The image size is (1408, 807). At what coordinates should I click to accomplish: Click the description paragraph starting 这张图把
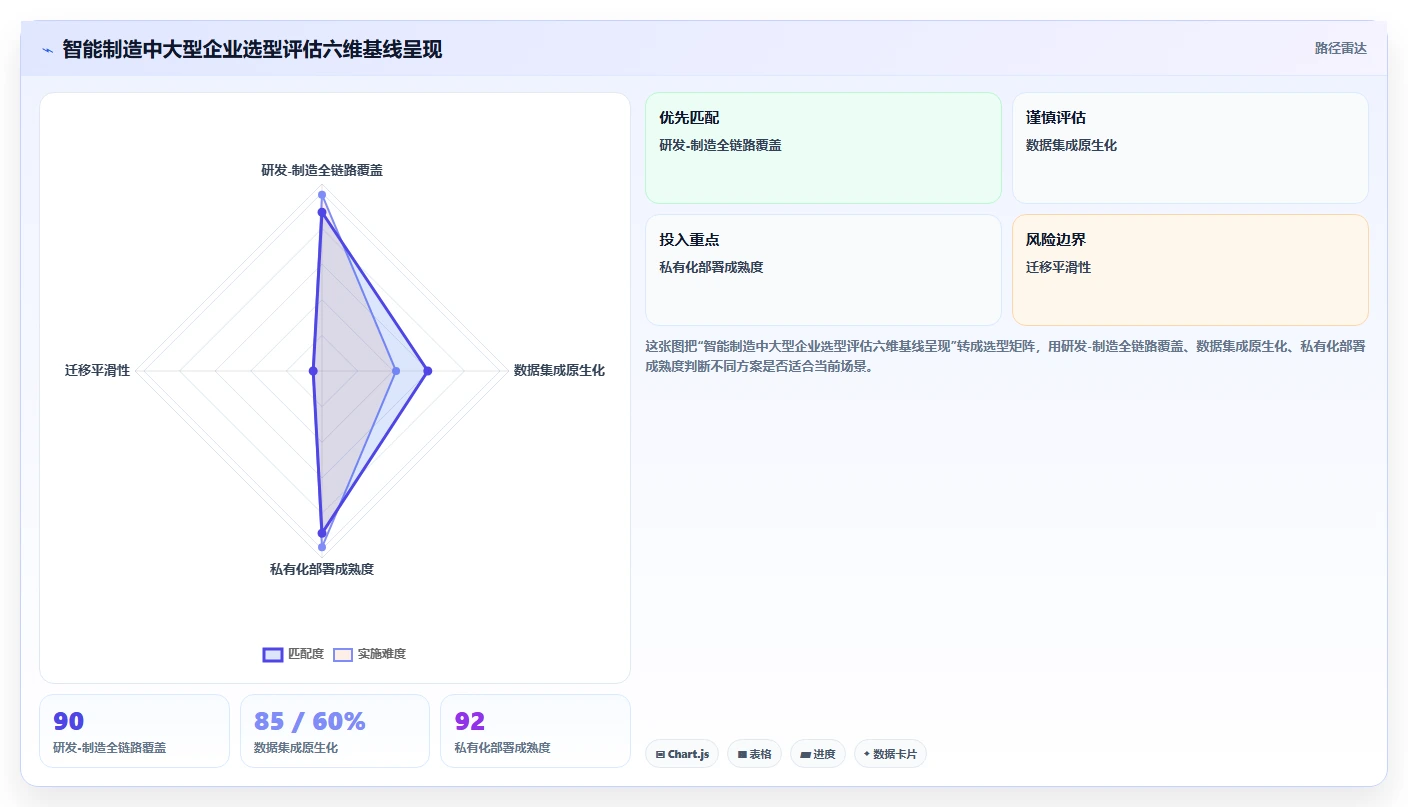pos(1006,356)
